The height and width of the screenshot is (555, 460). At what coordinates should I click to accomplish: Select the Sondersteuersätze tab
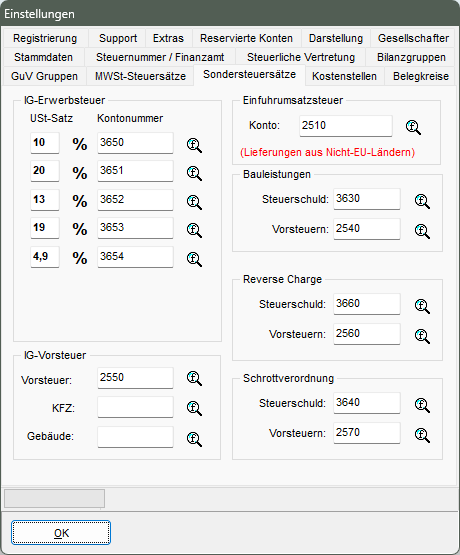249,75
